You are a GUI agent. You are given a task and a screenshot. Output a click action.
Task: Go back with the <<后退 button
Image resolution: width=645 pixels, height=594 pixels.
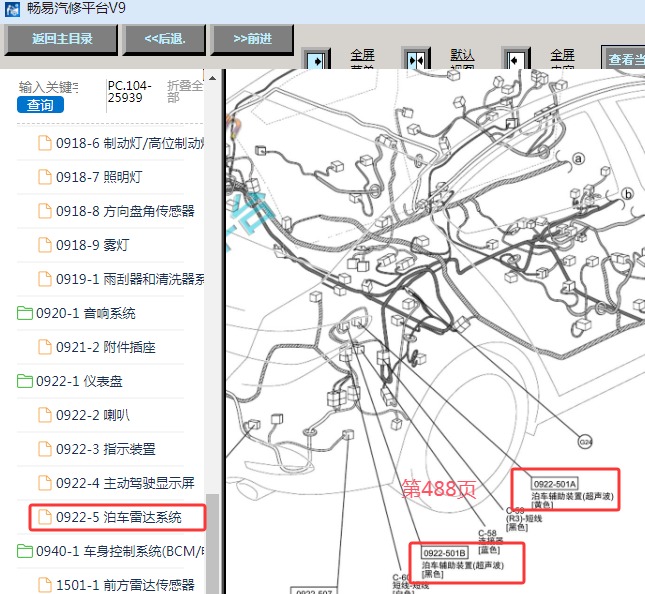click(164, 39)
